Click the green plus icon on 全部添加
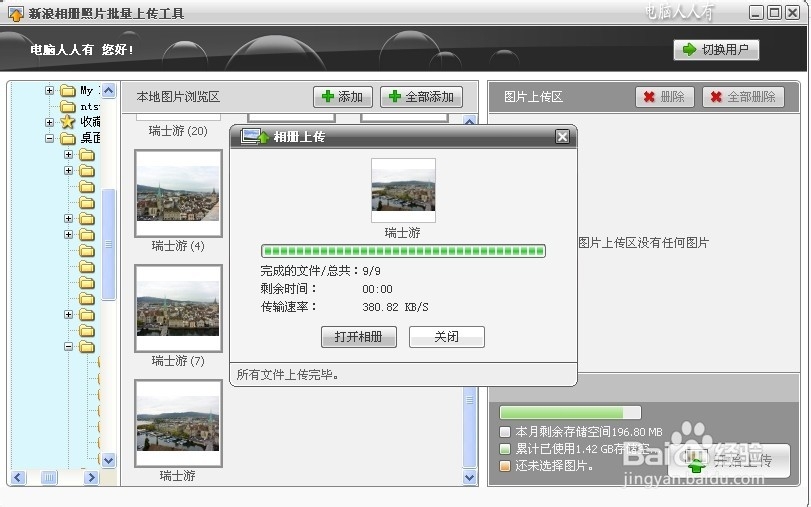 point(395,96)
